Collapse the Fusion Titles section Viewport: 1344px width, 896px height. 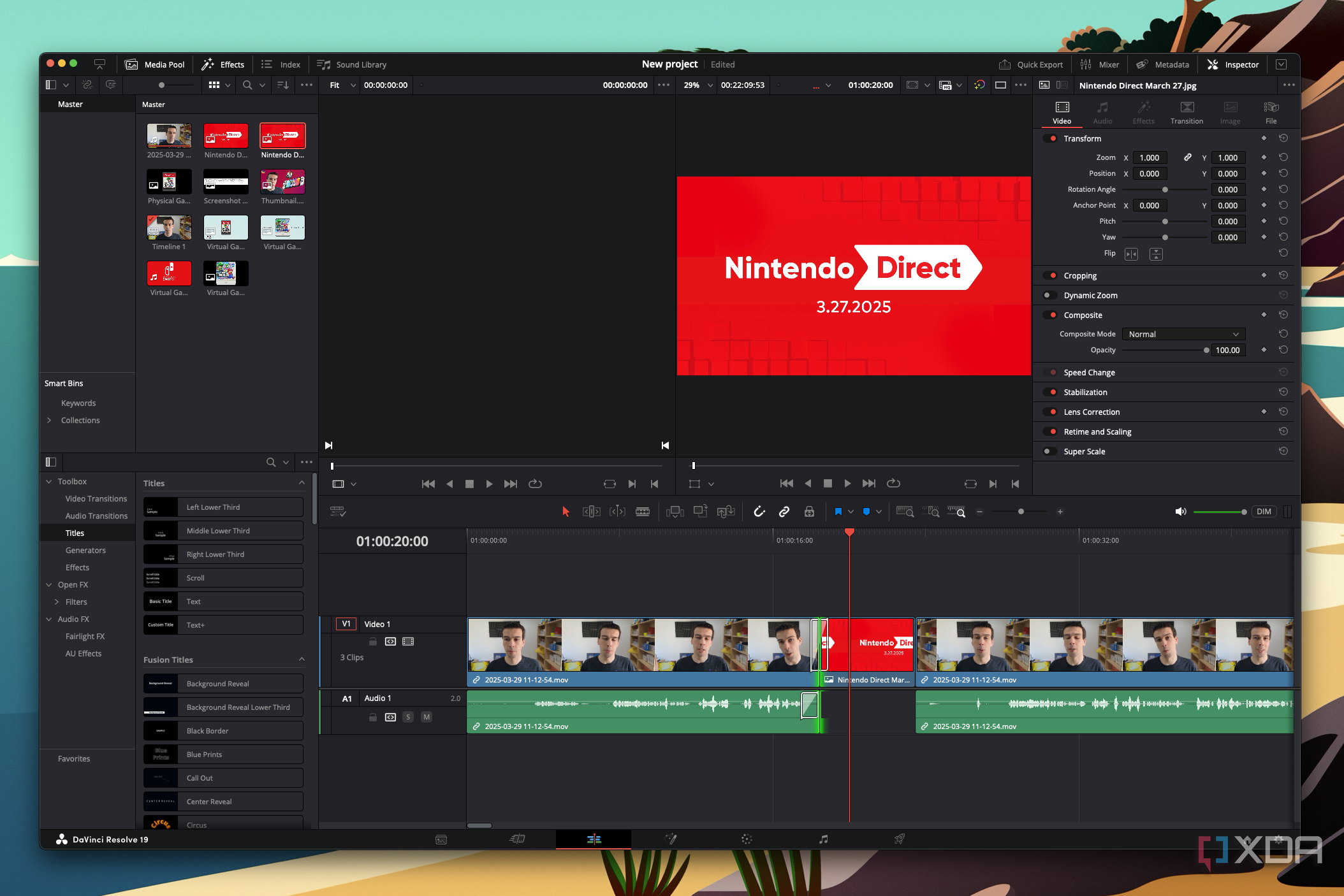tap(302, 660)
